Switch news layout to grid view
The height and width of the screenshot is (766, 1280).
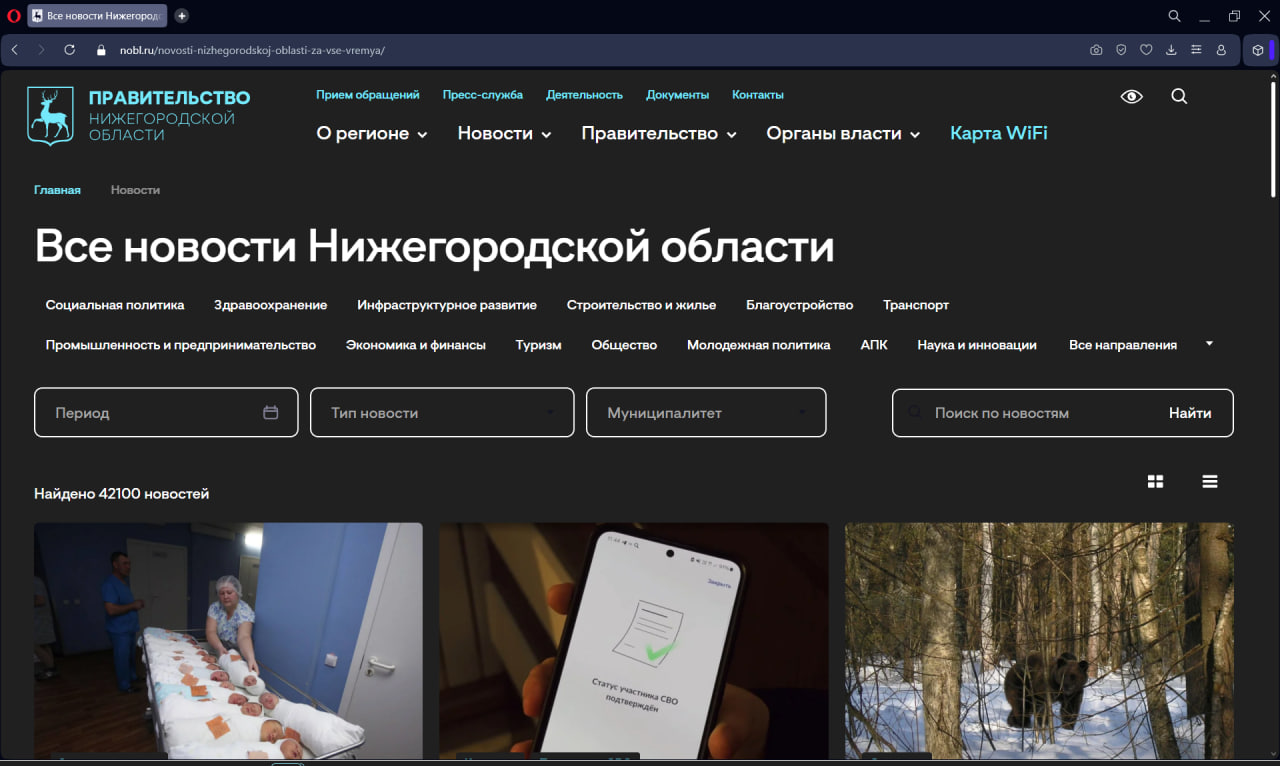[1155, 481]
